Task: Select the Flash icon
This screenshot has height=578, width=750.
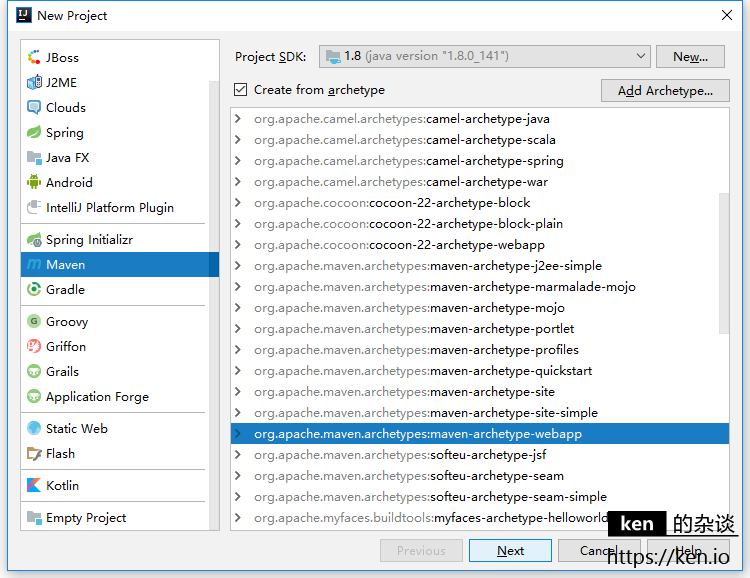Action: 34,453
